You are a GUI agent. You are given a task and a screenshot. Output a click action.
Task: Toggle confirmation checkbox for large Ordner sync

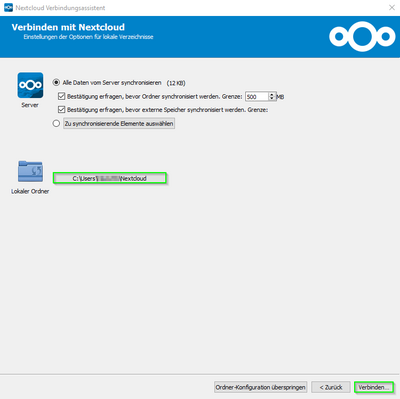pyautogui.click(x=61, y=96)
